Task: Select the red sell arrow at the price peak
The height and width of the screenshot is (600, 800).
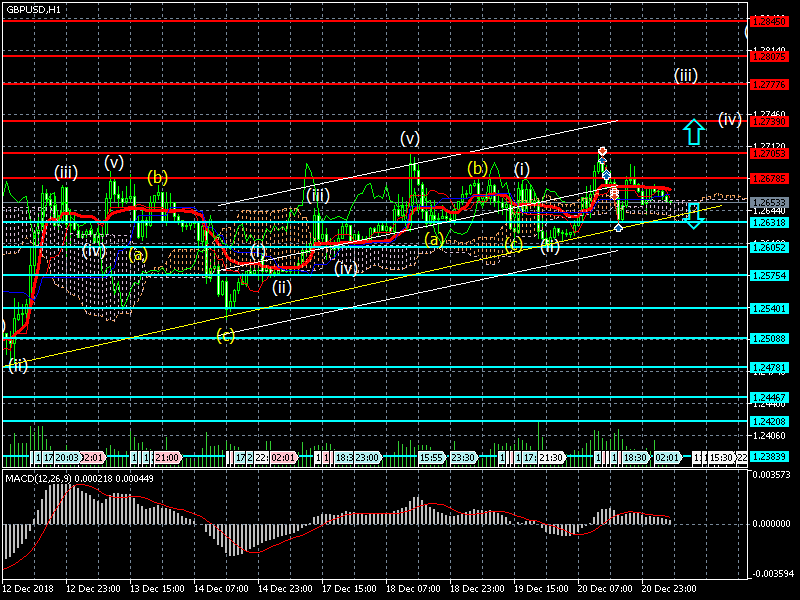Action: click(602, 151)
